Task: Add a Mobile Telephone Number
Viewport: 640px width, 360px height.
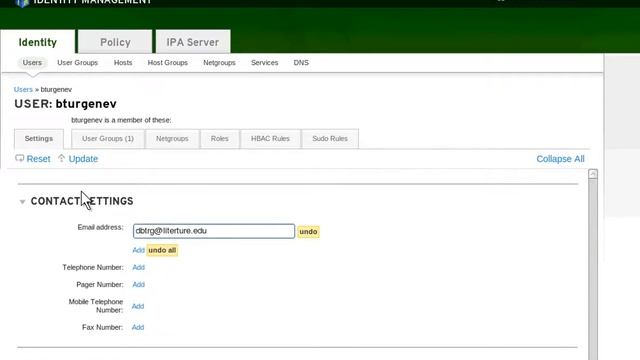Action: click(138, 306)
